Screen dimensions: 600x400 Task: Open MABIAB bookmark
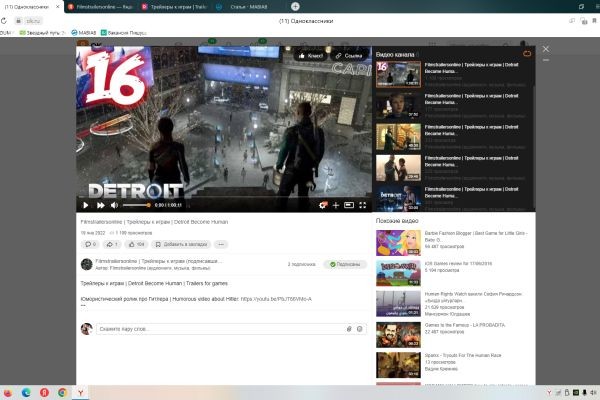click(x=84, y=33)
